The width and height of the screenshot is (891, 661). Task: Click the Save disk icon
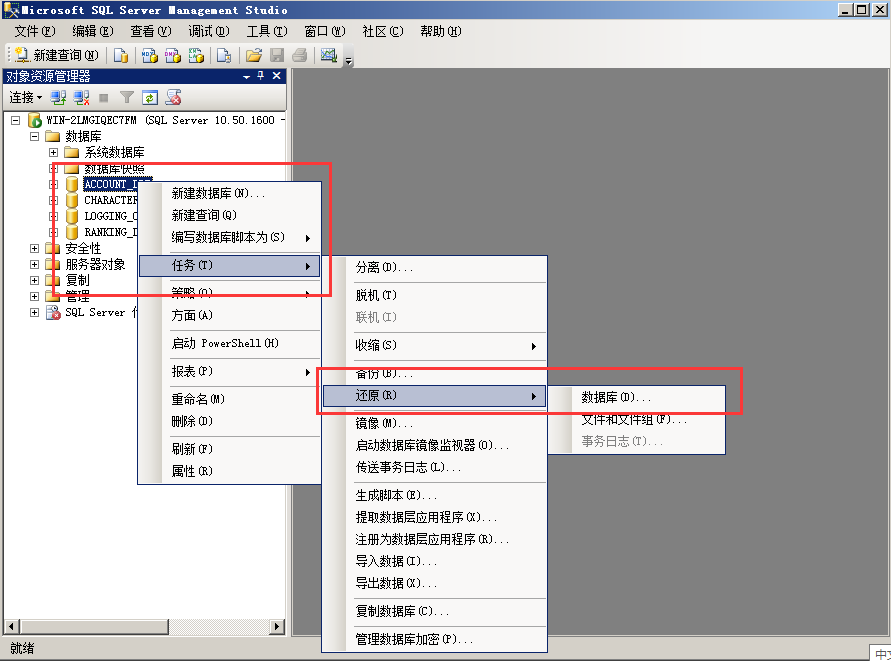(277, 55)
